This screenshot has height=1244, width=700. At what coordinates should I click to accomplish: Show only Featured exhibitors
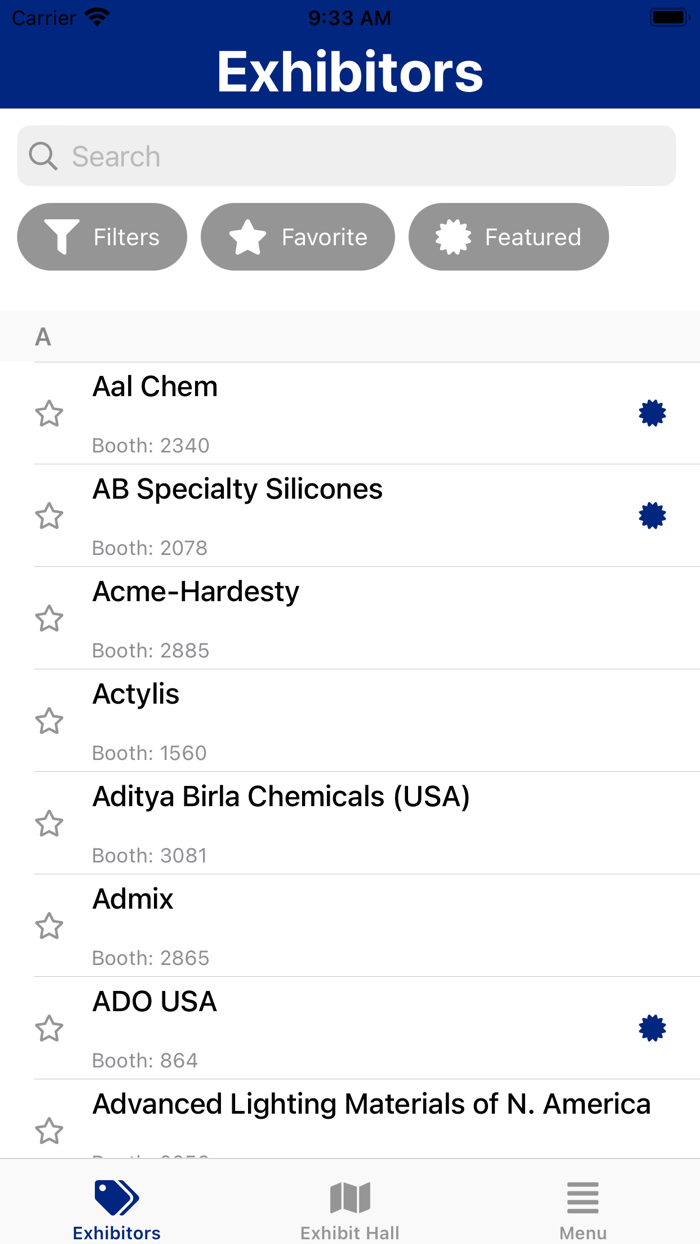pyautogui.click(x=509, y=237)
